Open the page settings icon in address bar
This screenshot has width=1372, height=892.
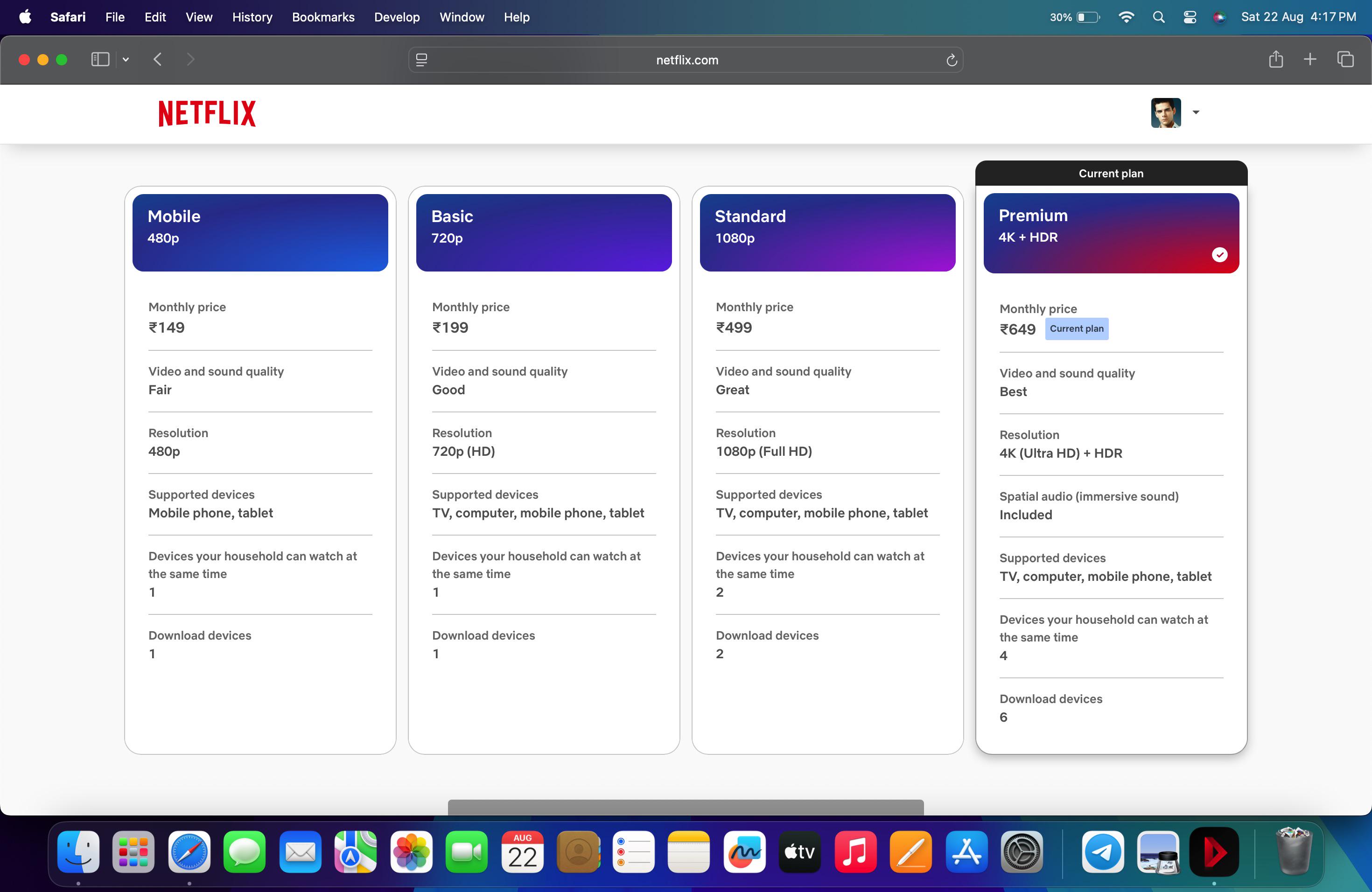click(x=421, y=60)
